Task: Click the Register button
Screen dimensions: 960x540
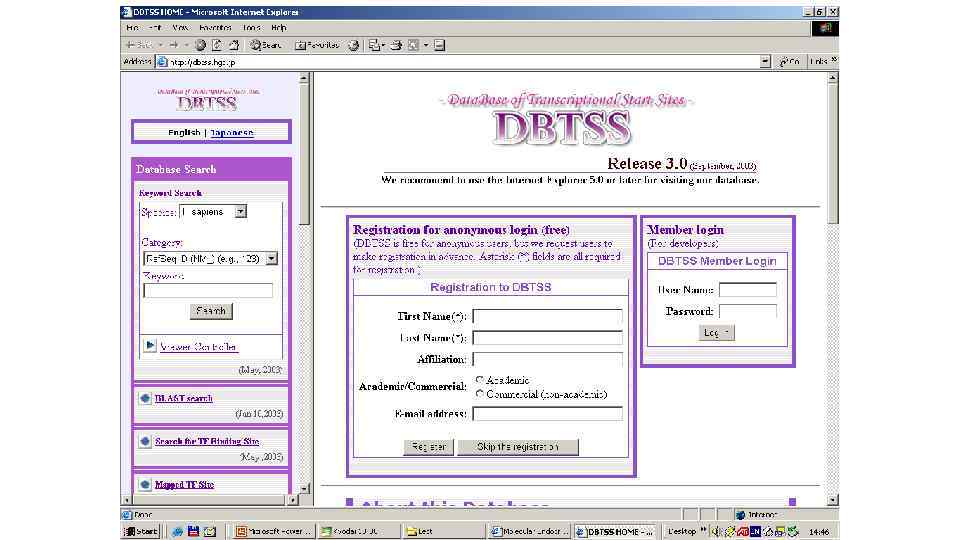Action: click(x=429, y=447)
